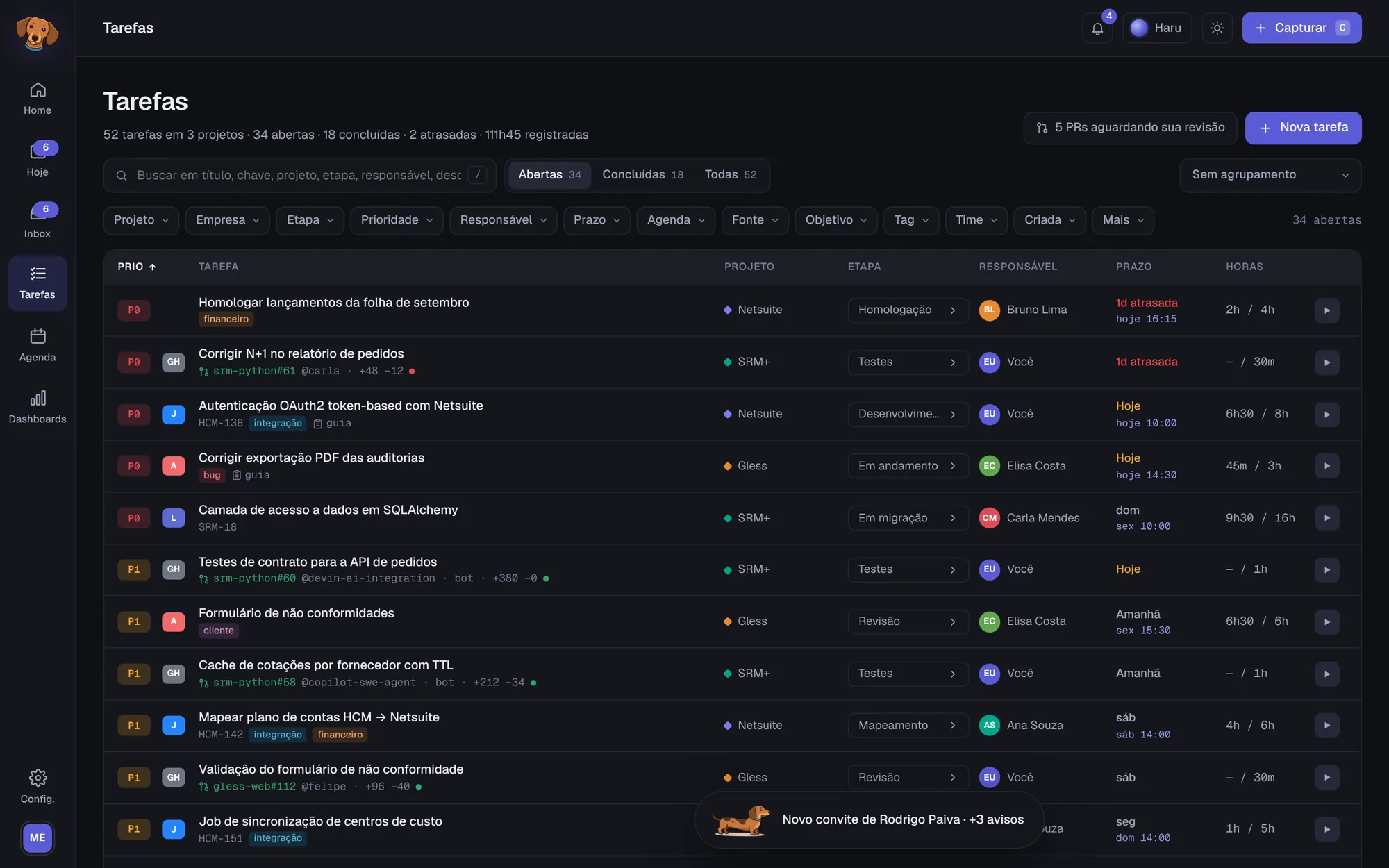Open Dashboards in the sidebar

pyautogui.click(x=38, y=407)
